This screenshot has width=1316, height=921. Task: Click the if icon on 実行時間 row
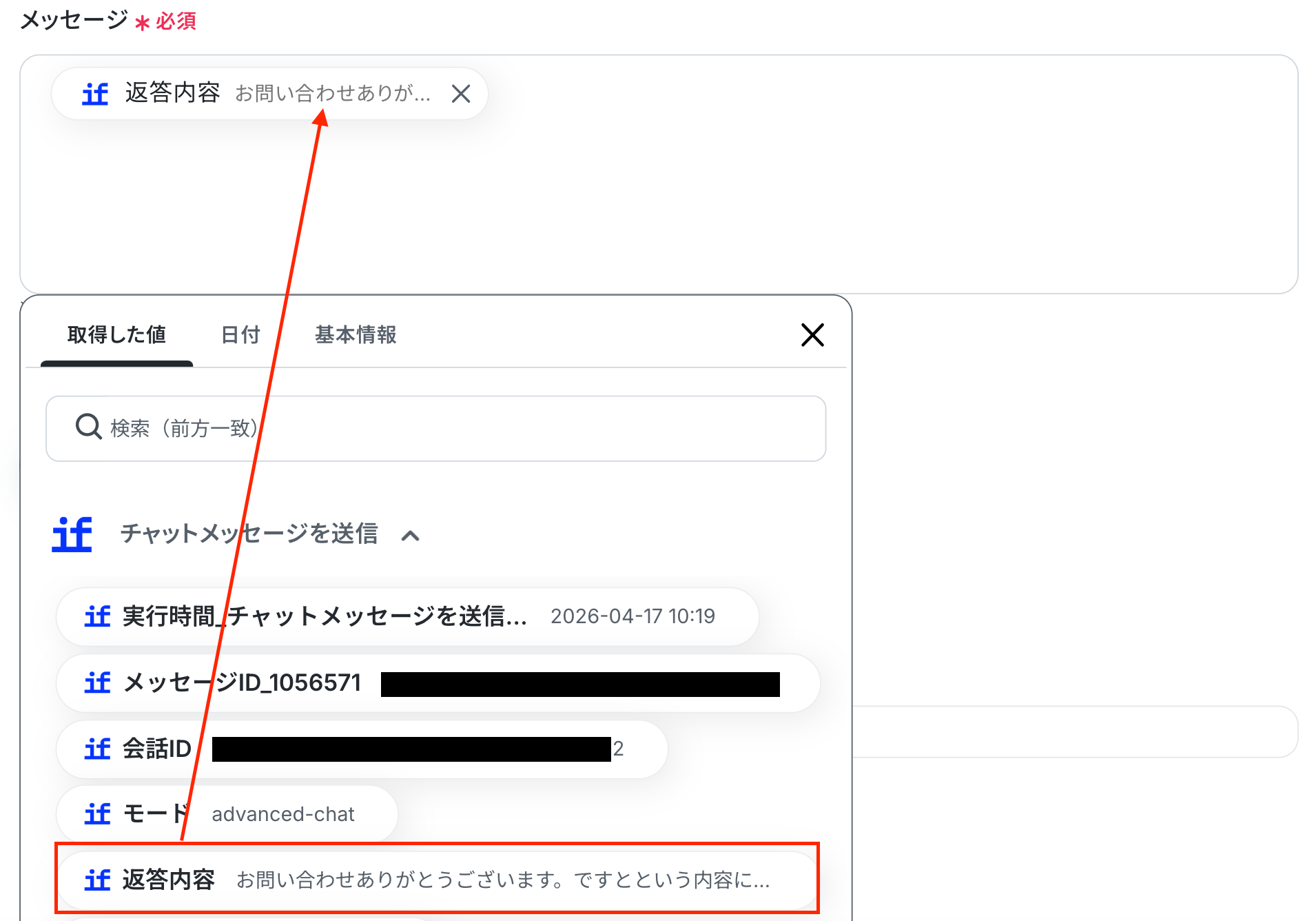(x=97, y=616)
